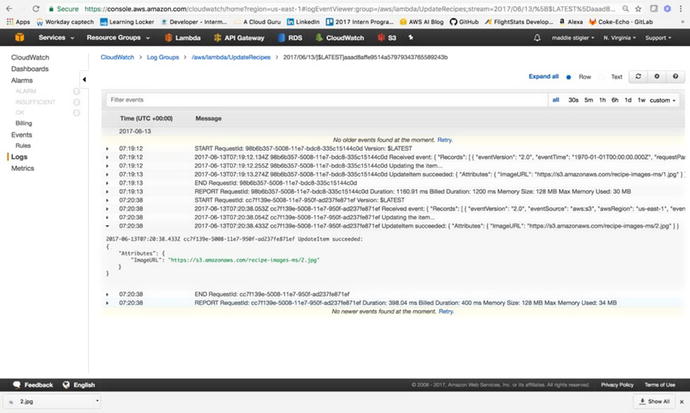Open the API Gateway shortcut
Viewport: 690px width, 413px height.
239,38
